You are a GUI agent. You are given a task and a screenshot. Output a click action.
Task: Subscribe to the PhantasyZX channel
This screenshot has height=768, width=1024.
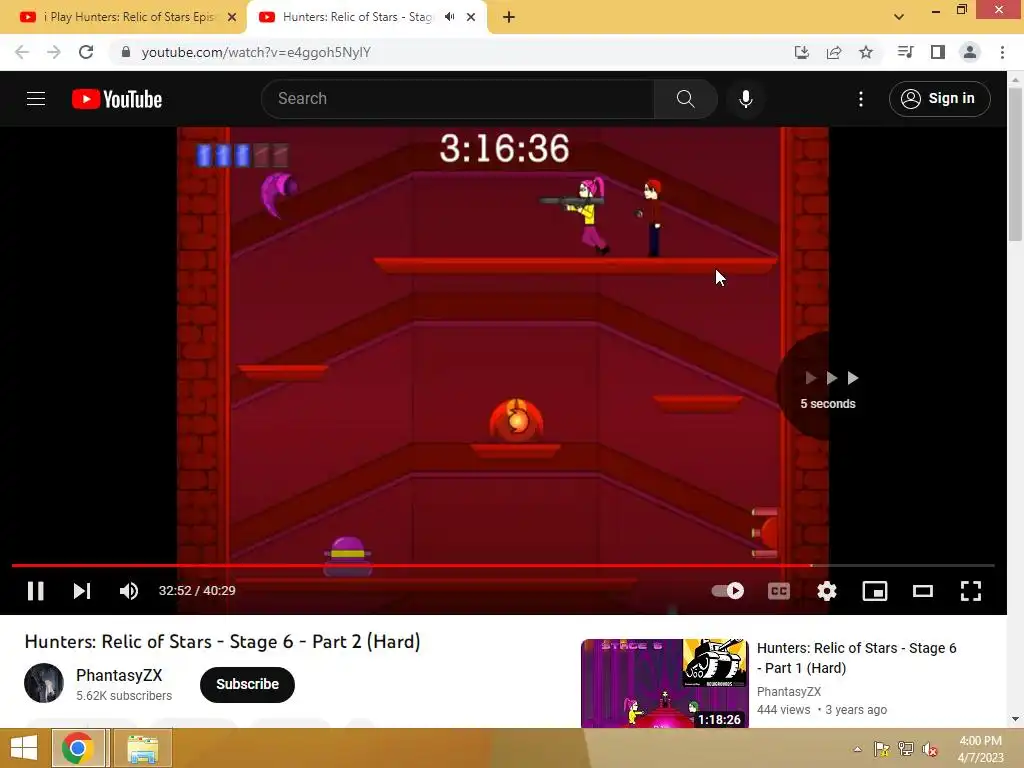248,684
